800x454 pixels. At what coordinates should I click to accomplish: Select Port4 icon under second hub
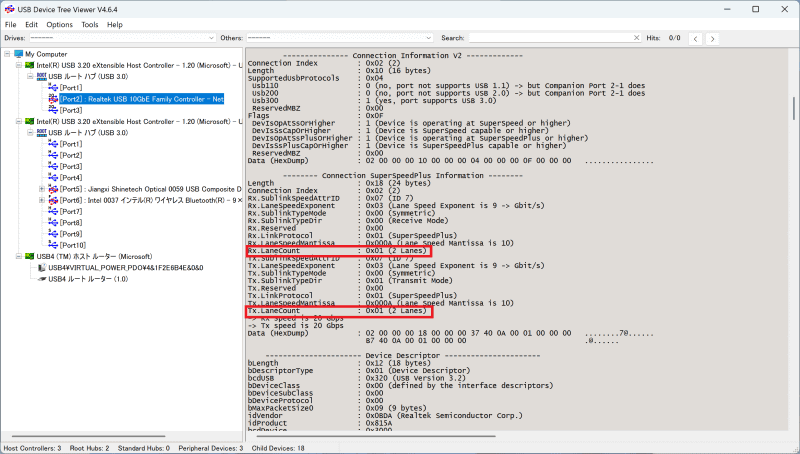point(53,177)
